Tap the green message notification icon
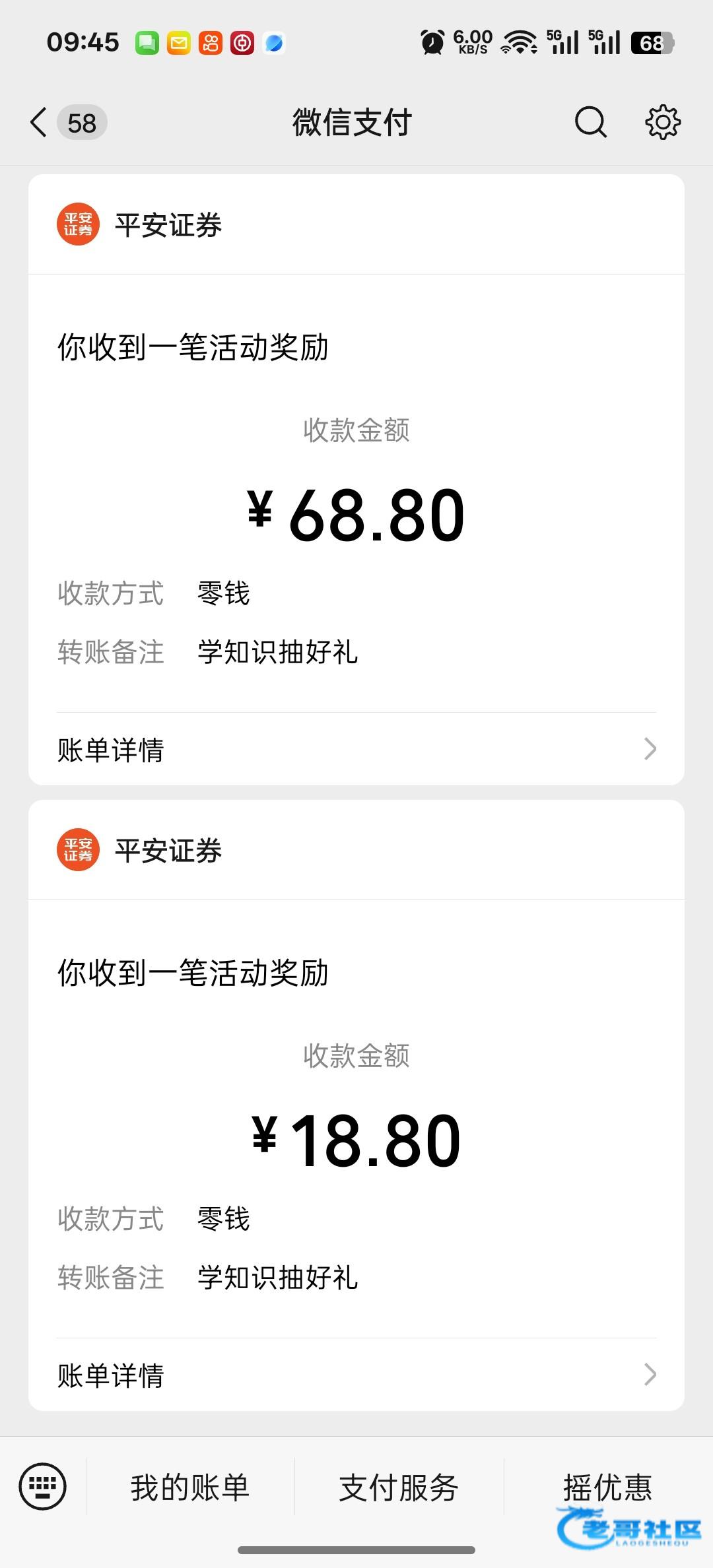 147,44
